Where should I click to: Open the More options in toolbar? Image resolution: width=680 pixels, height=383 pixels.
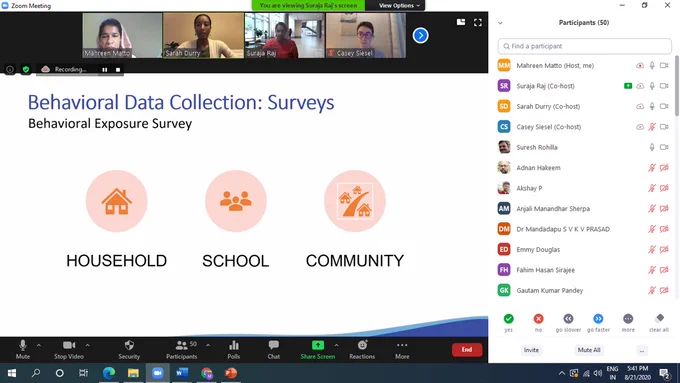pyautogui.click(x=402, y=350)
